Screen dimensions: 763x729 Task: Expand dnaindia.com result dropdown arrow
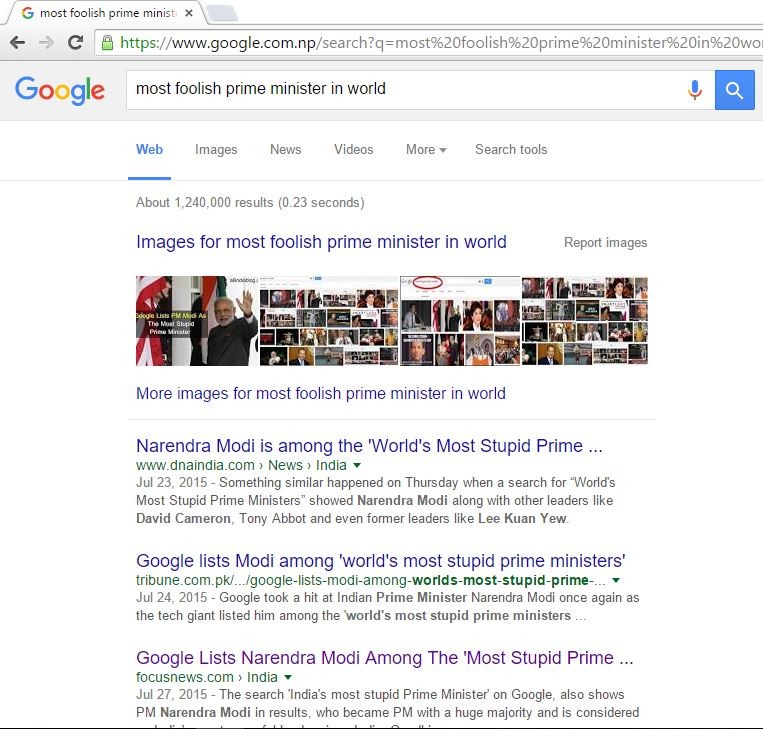357,465
